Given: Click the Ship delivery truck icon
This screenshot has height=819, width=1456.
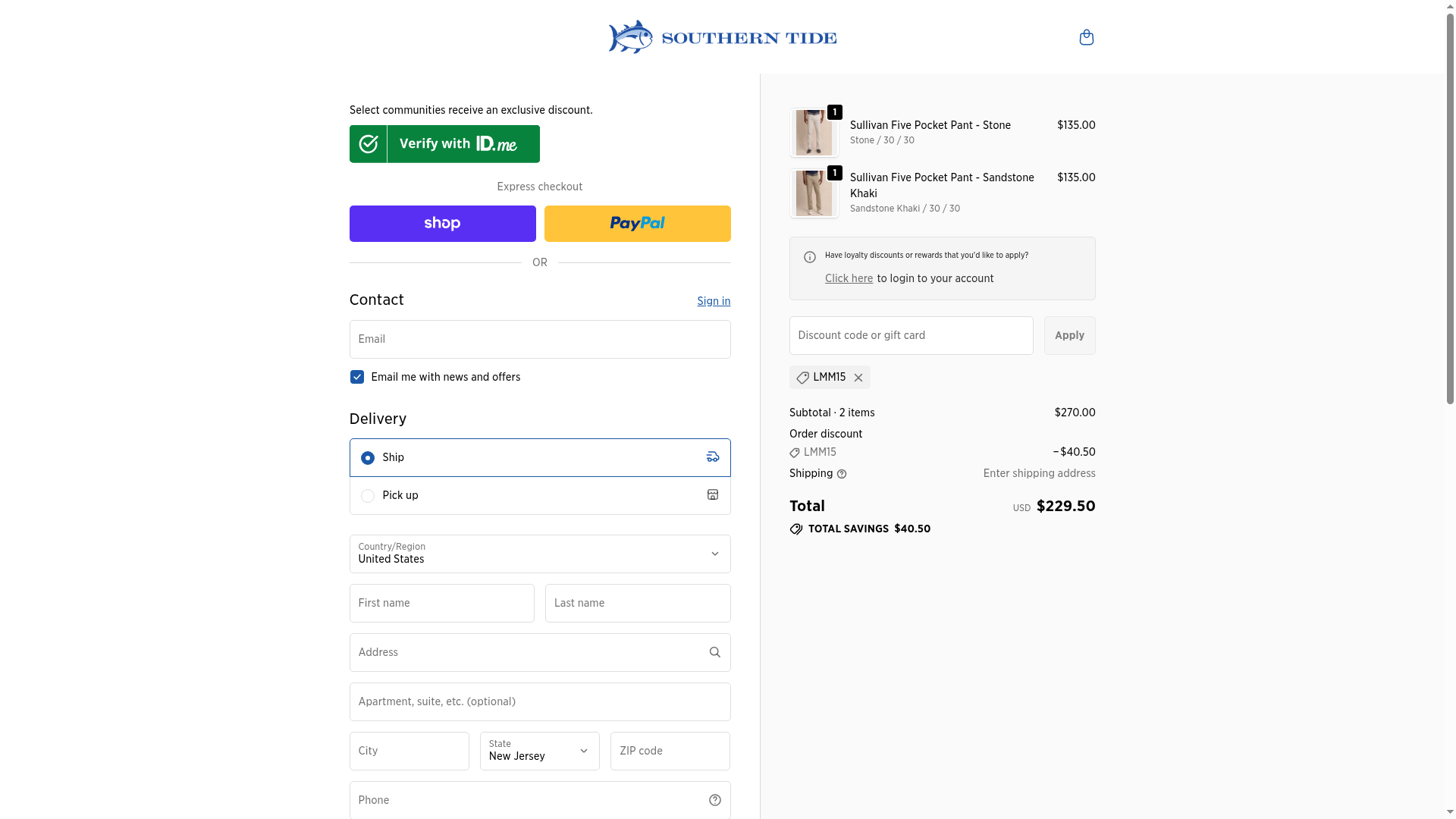Looking at the screenshot, I should pos(712,457).
